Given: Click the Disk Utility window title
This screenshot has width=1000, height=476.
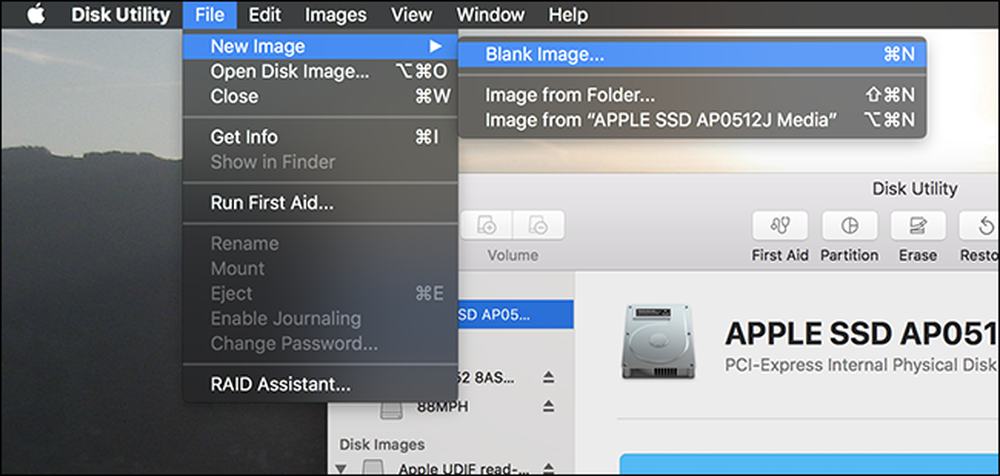Looking at the screenshot, I should [915, 189].
